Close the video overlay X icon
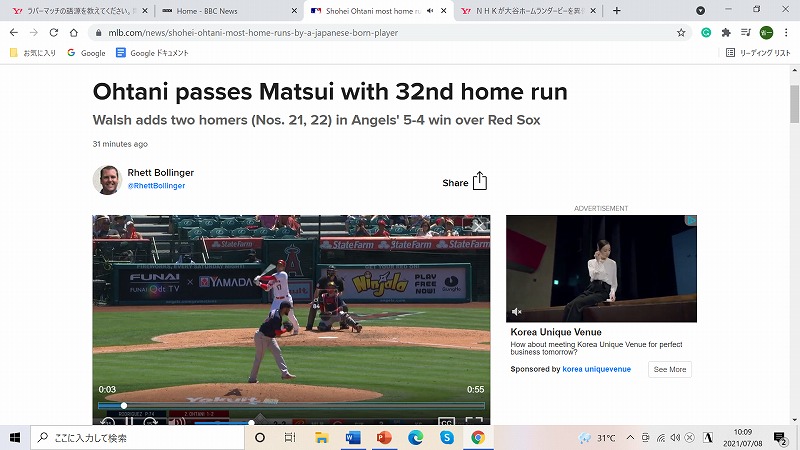The image size is (800, 450). coord(478,226)
